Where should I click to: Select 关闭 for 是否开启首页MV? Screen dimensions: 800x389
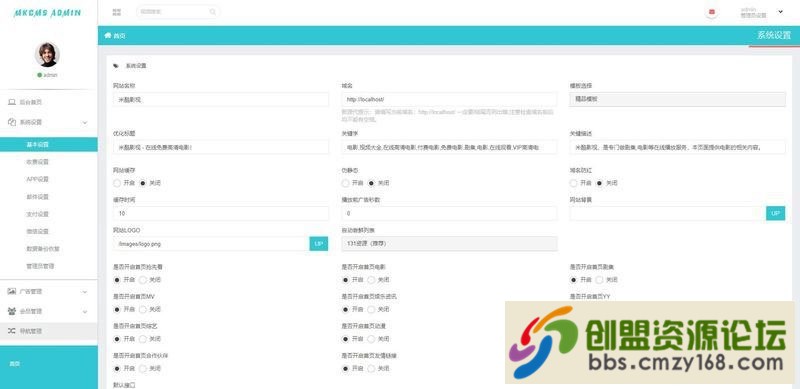tap(142, 309)
